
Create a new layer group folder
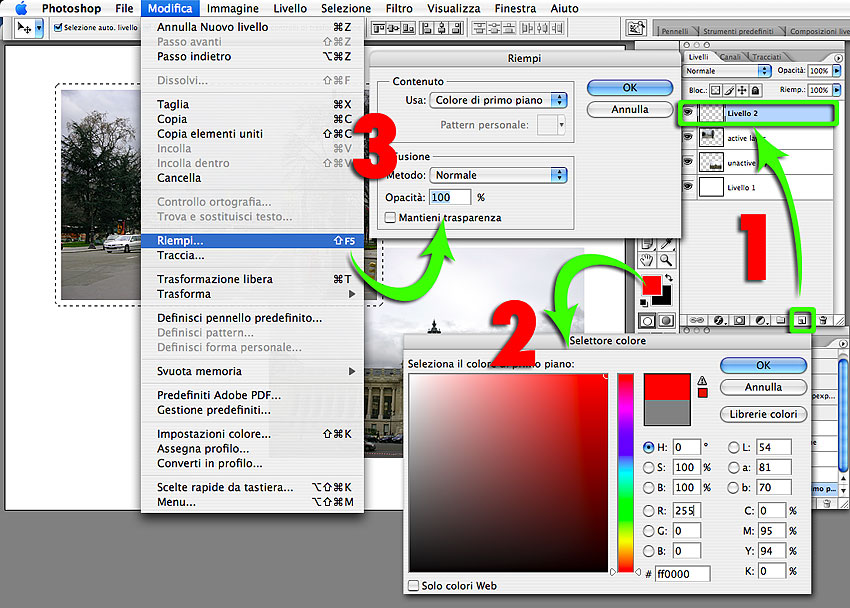pyautogui.click(x=781, y=320)
